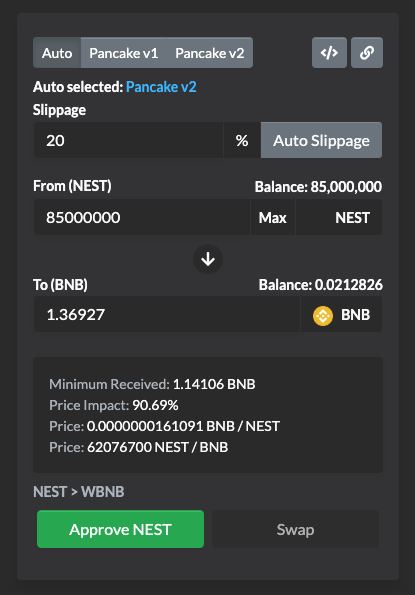Viewport: 415px width, 595px height.
Task: Open the embed code icon button
Action: point(329,53)
